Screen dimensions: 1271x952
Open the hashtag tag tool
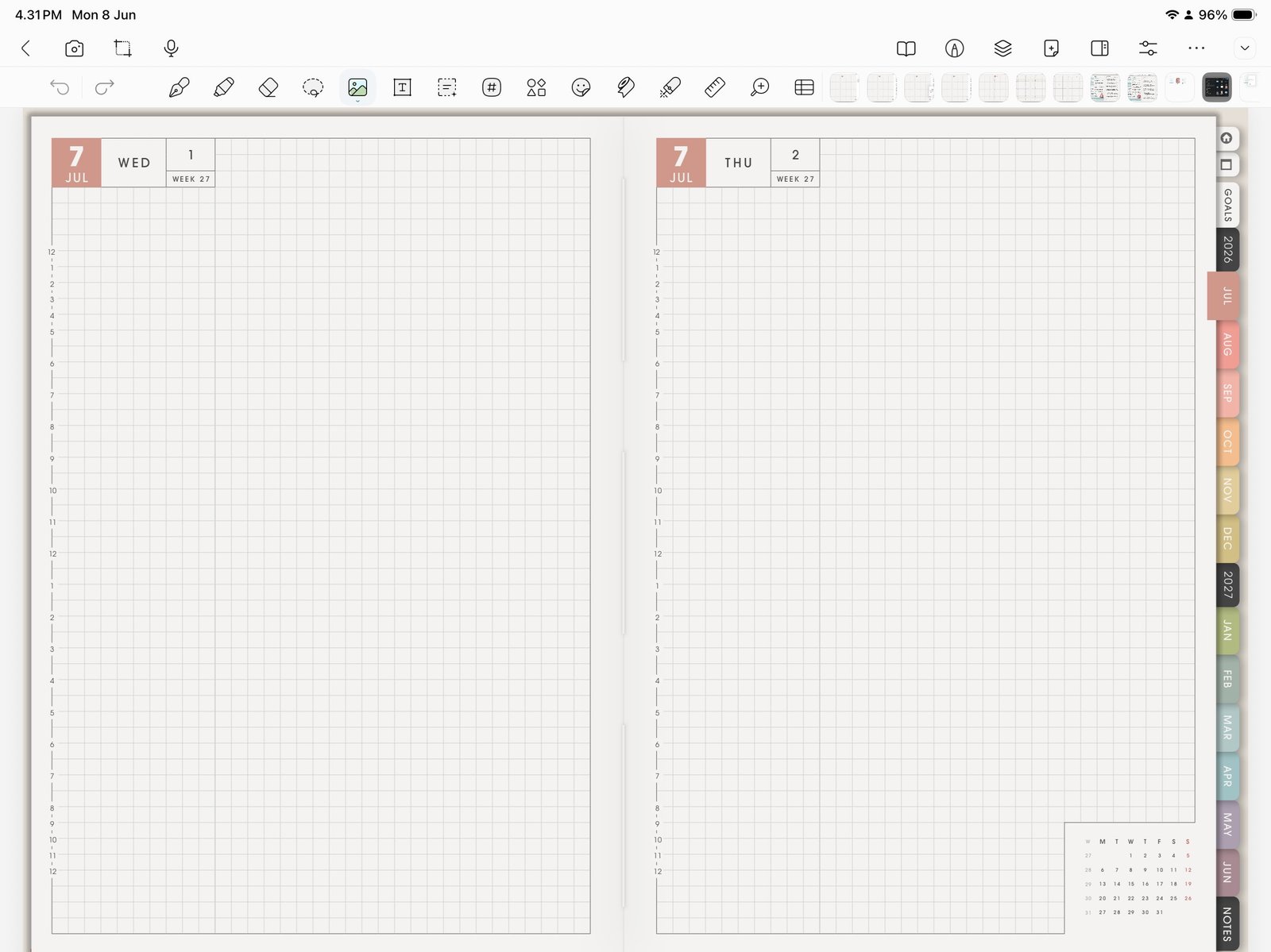(x=492, y=87)
